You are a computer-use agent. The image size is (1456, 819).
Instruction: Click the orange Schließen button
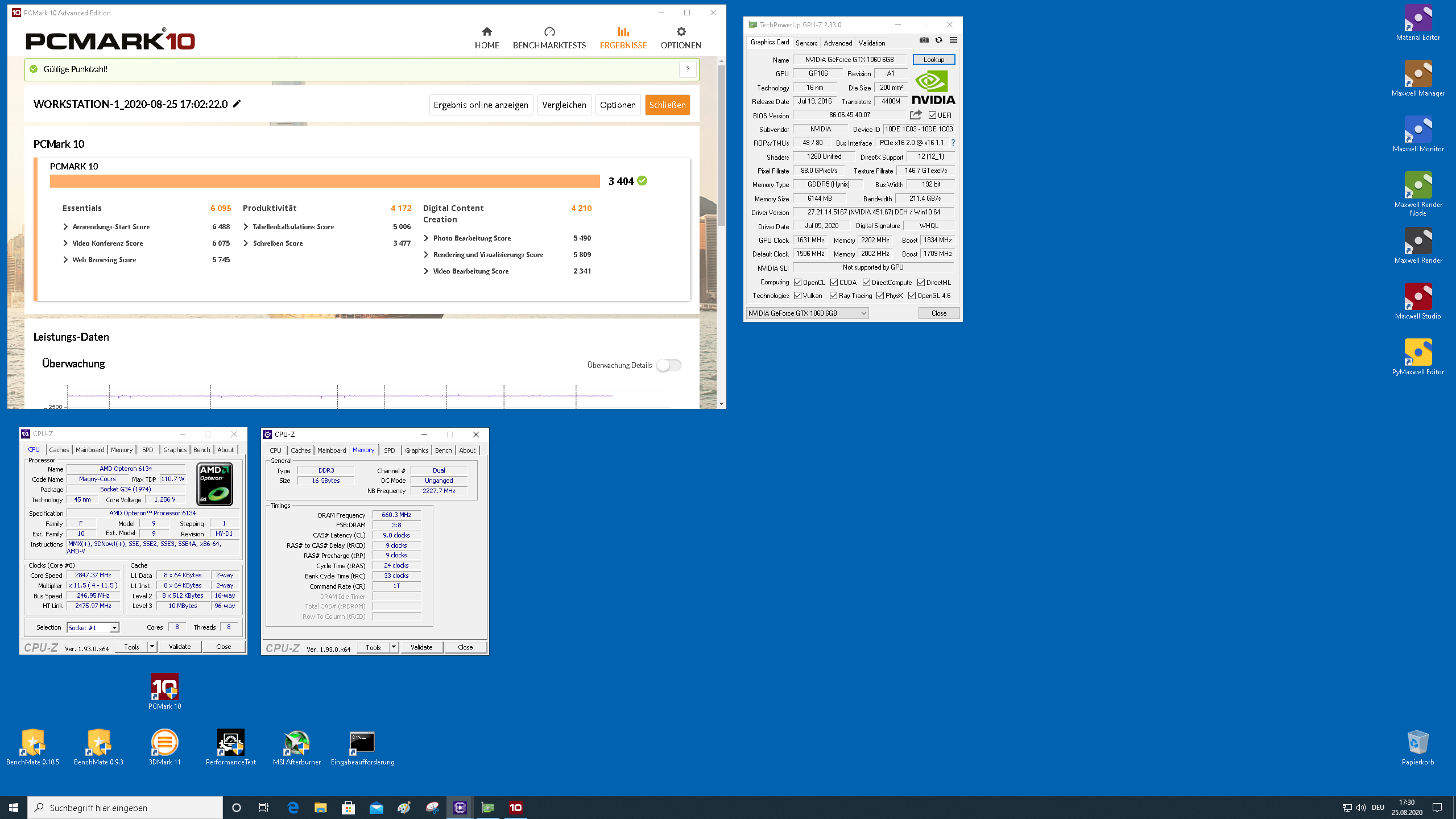(x=667, y=105)
